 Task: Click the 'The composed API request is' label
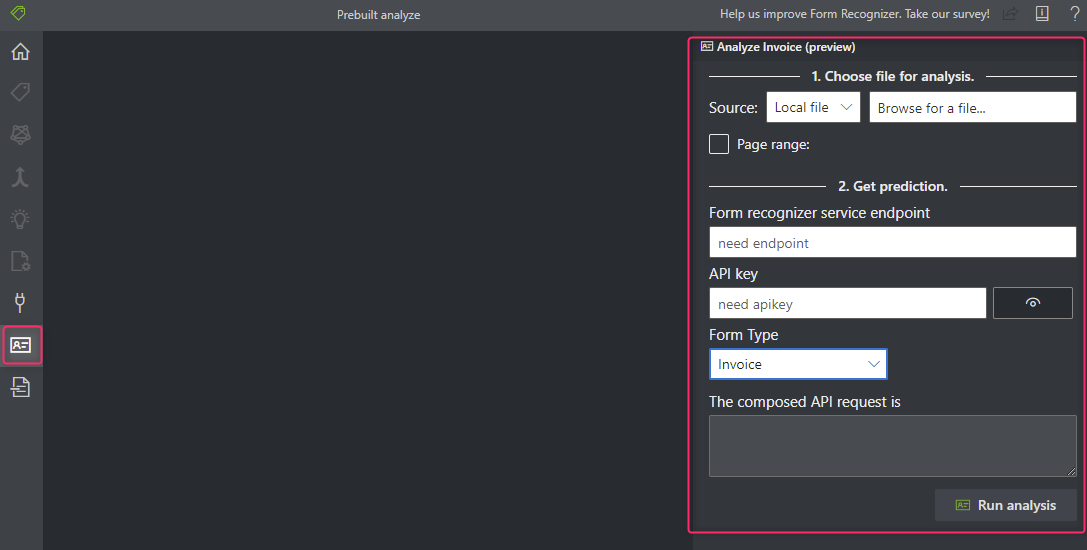pos(805,402)
